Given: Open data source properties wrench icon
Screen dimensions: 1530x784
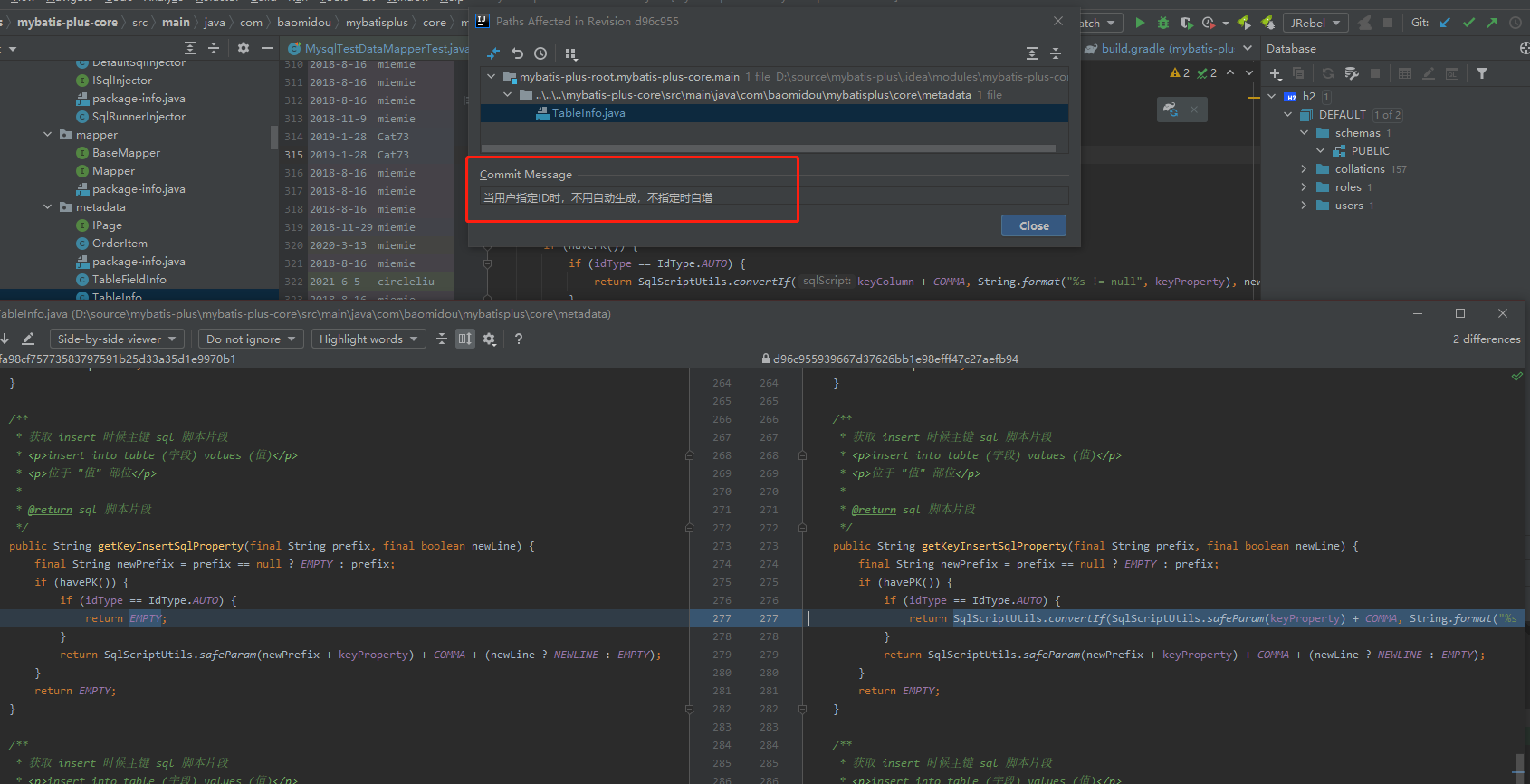Looking at the screenshot, I should (1352, 73).
